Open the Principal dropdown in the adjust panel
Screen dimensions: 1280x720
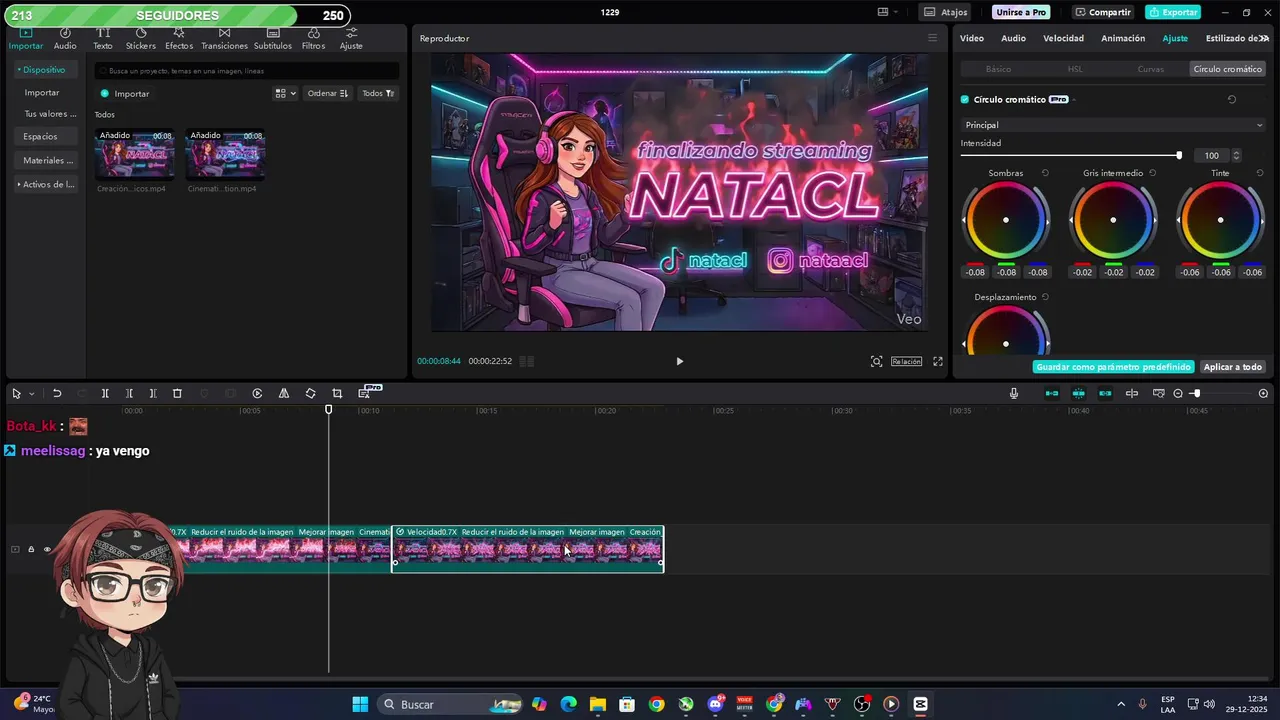[x=1114, y=125]
